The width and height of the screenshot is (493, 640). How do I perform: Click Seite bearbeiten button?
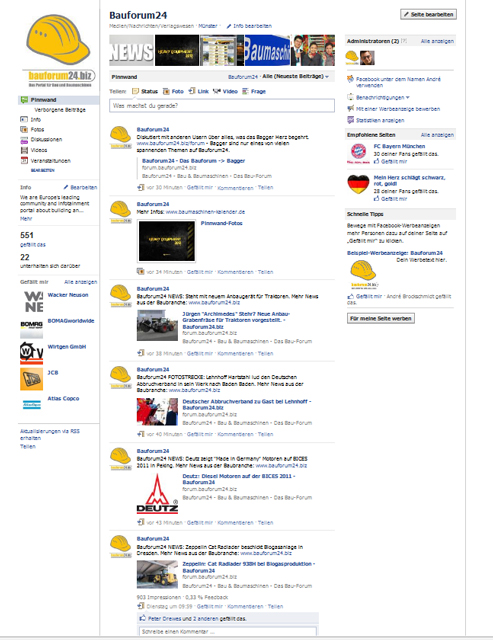coord(428,14)
